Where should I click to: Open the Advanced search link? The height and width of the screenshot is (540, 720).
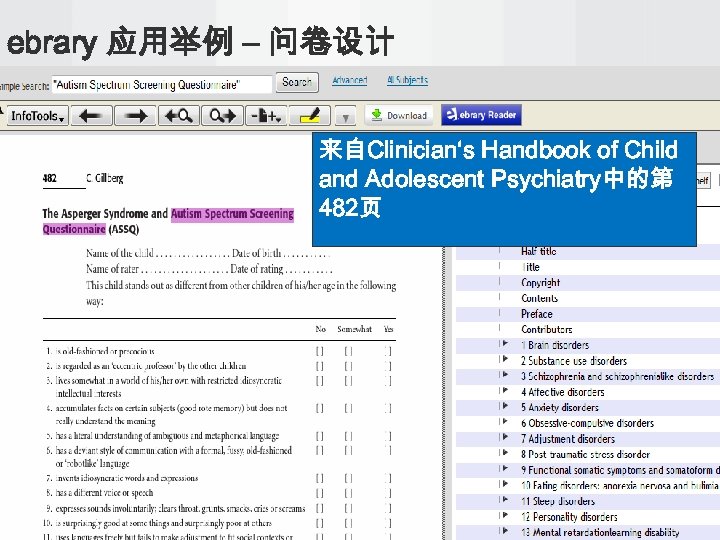[349, 80]
